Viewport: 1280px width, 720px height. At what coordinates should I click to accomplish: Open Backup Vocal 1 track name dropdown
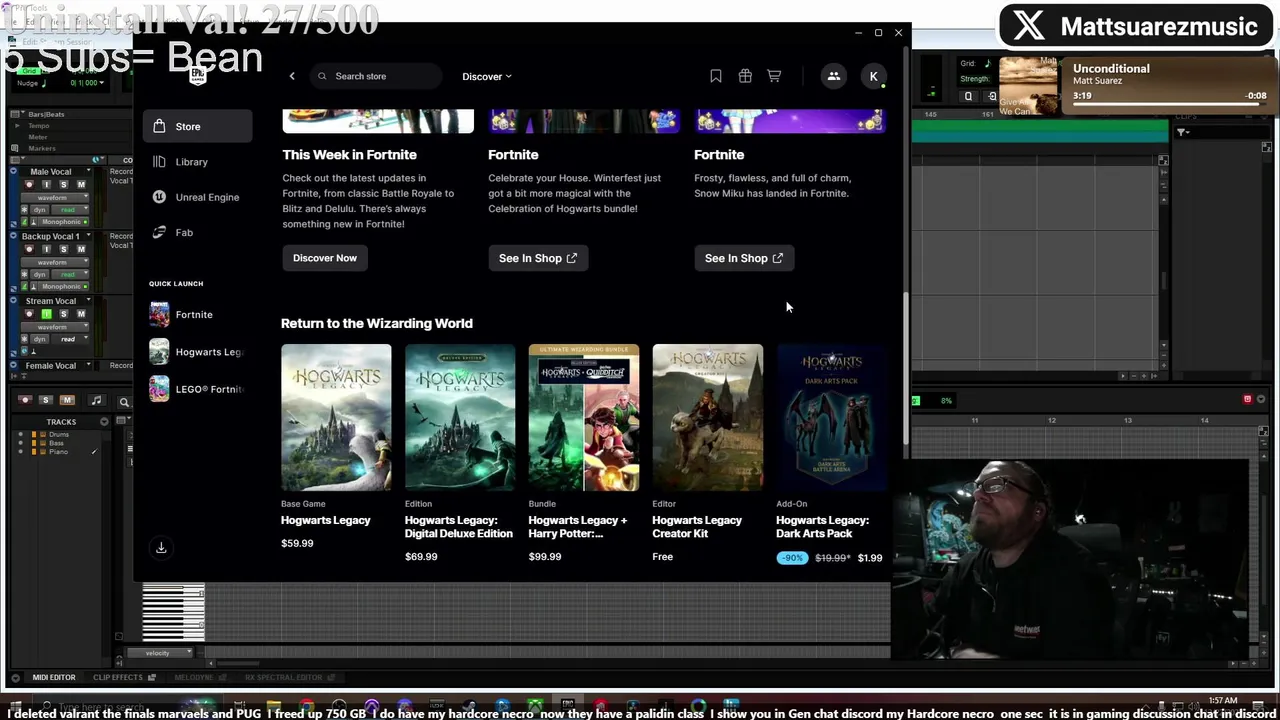pyautogui.click(x=89, y=235)
